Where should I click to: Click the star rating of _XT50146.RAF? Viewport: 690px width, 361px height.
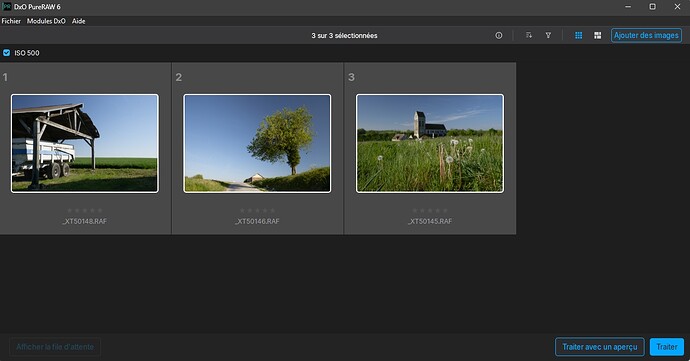tap(257, 210)
